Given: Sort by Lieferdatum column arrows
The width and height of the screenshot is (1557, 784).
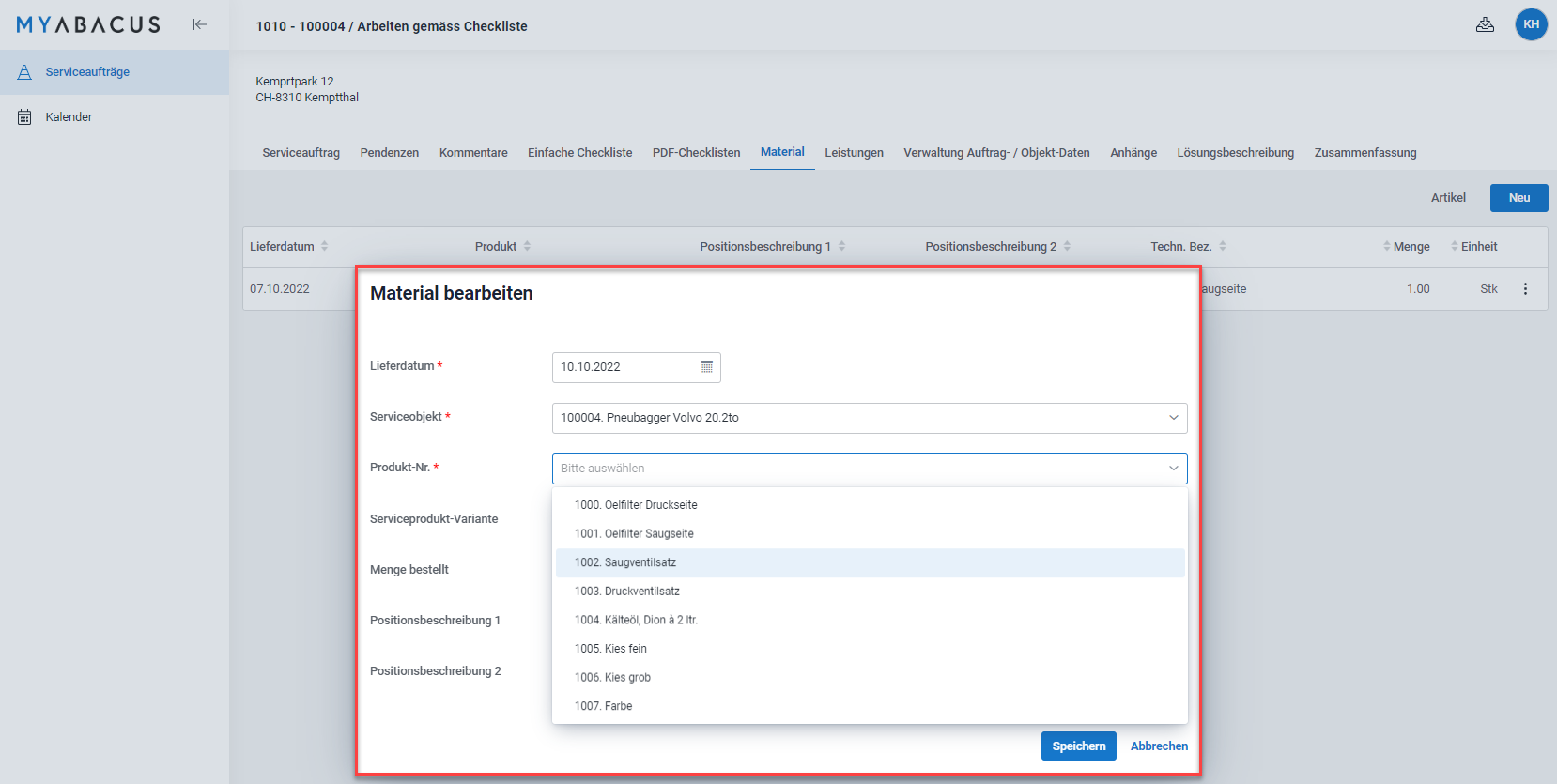Looking at the screenshot, I should (x=324, y=246).
